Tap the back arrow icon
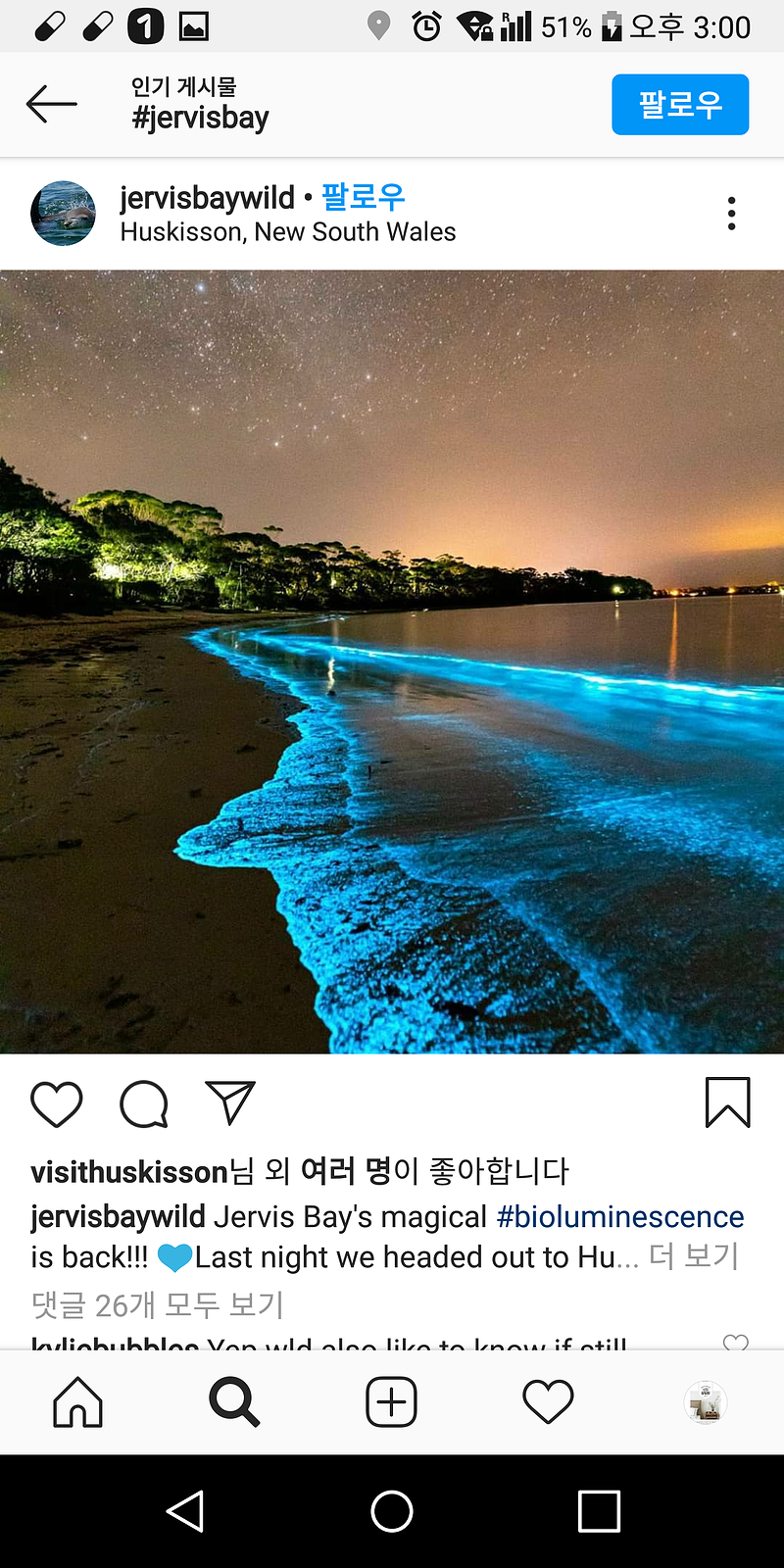Image resolution: width=784 pixels, height=1568 pixels. point(51,104)
